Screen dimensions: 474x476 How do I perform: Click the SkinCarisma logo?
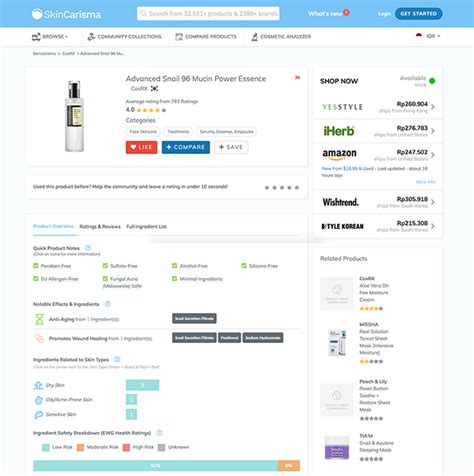66,14
